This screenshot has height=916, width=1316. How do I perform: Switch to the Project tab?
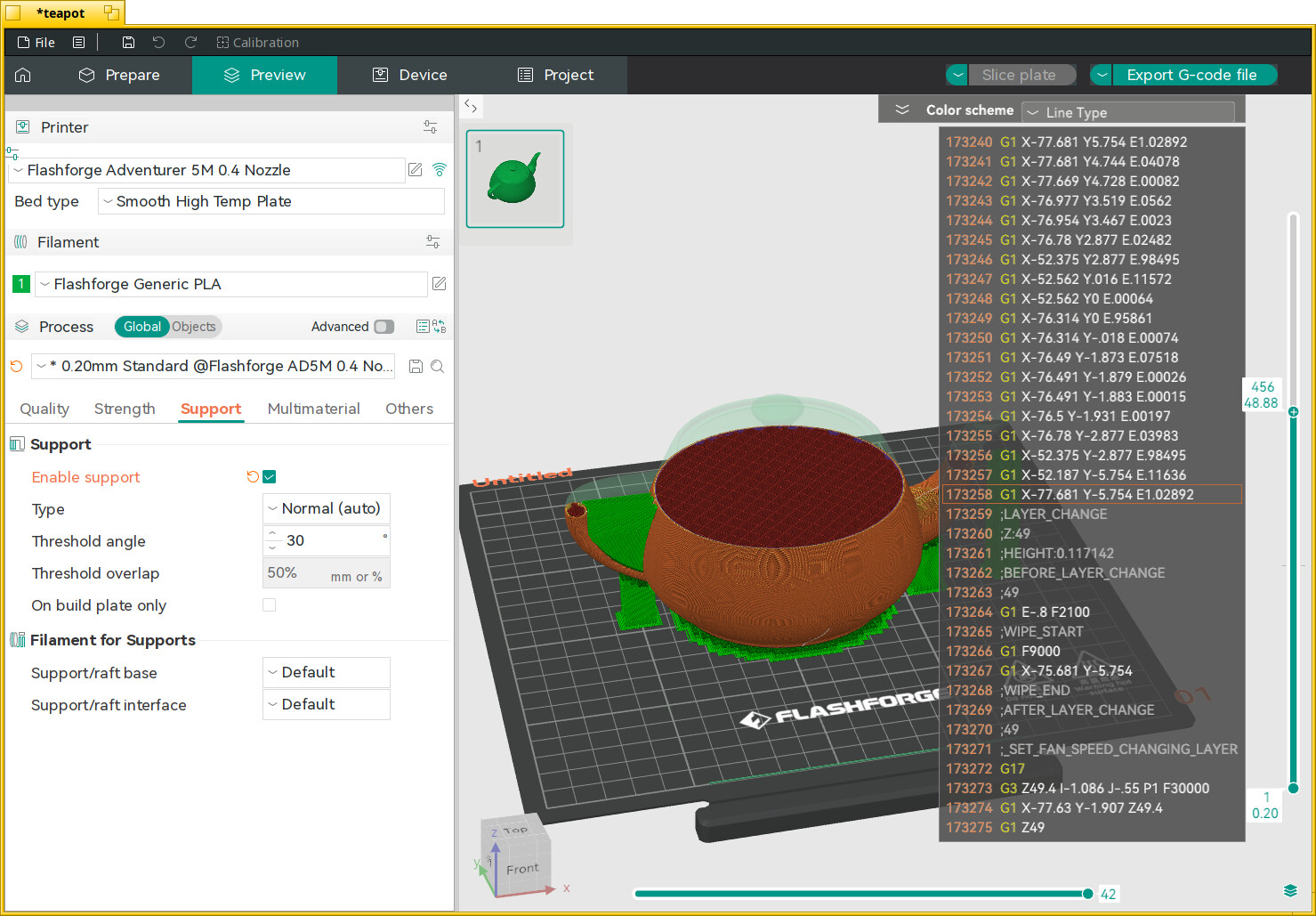(555, 75)
